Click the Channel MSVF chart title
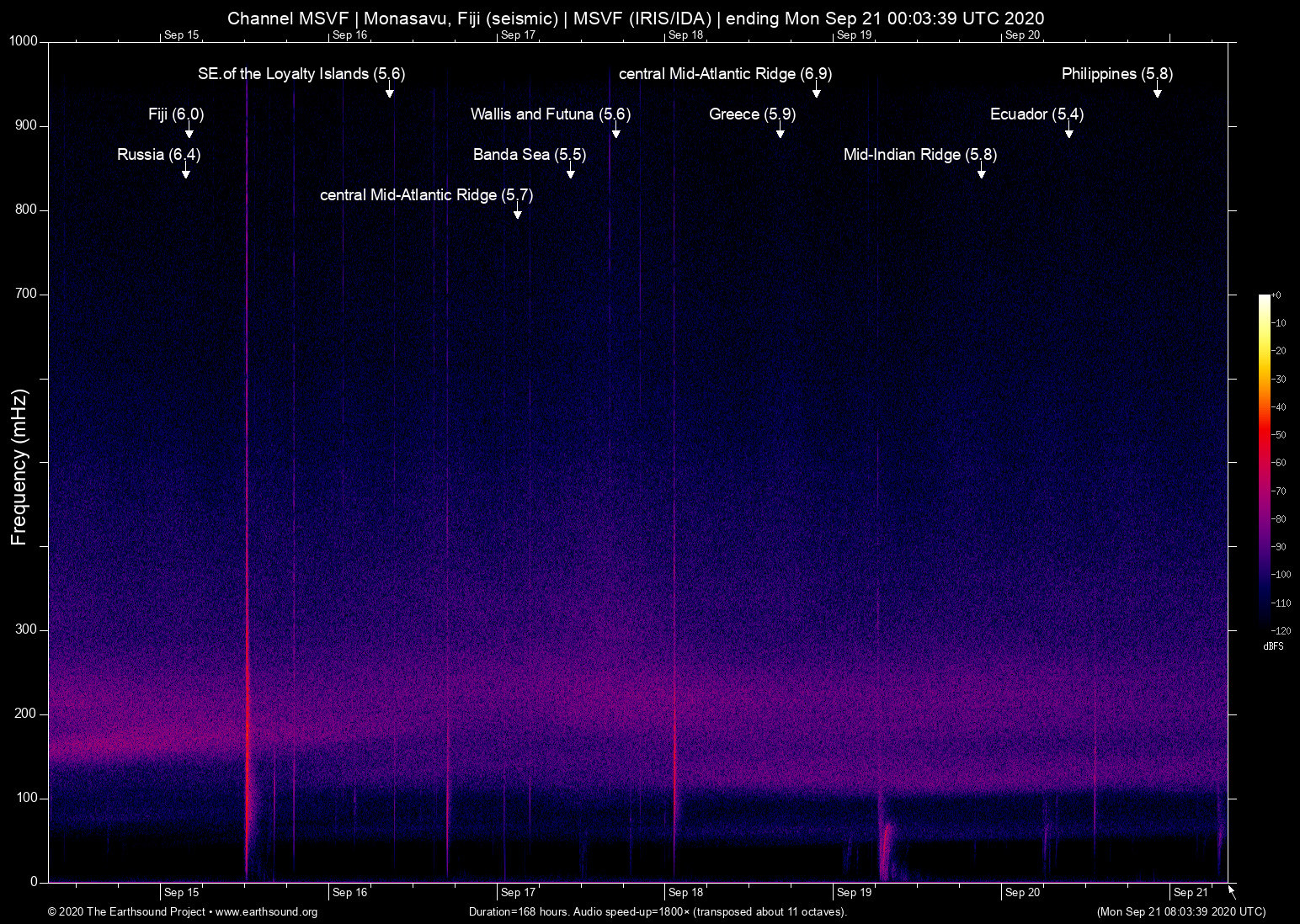 click(x=636, y=19)
